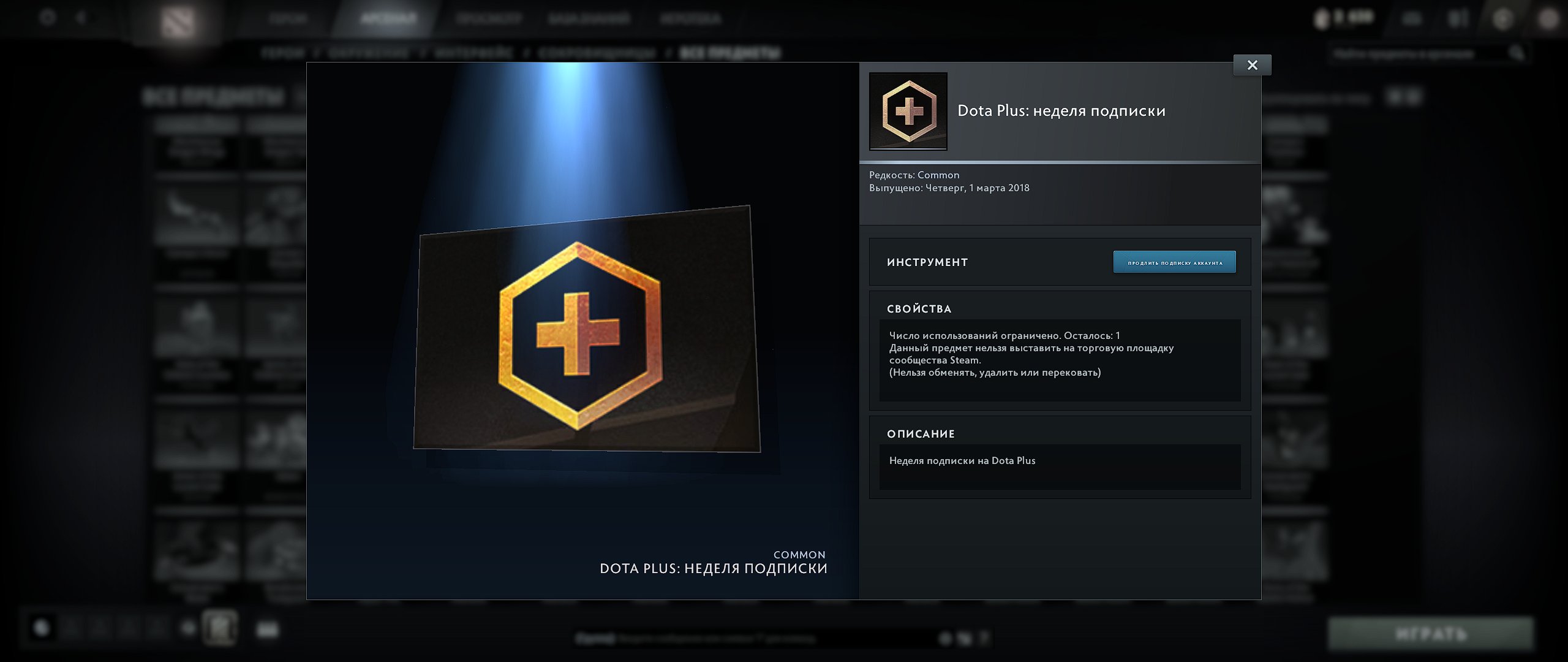1568x662 pixels.
Task: Click the 'Выпущено: Четверг, 1 марта 2018' line
Action: 949,188
